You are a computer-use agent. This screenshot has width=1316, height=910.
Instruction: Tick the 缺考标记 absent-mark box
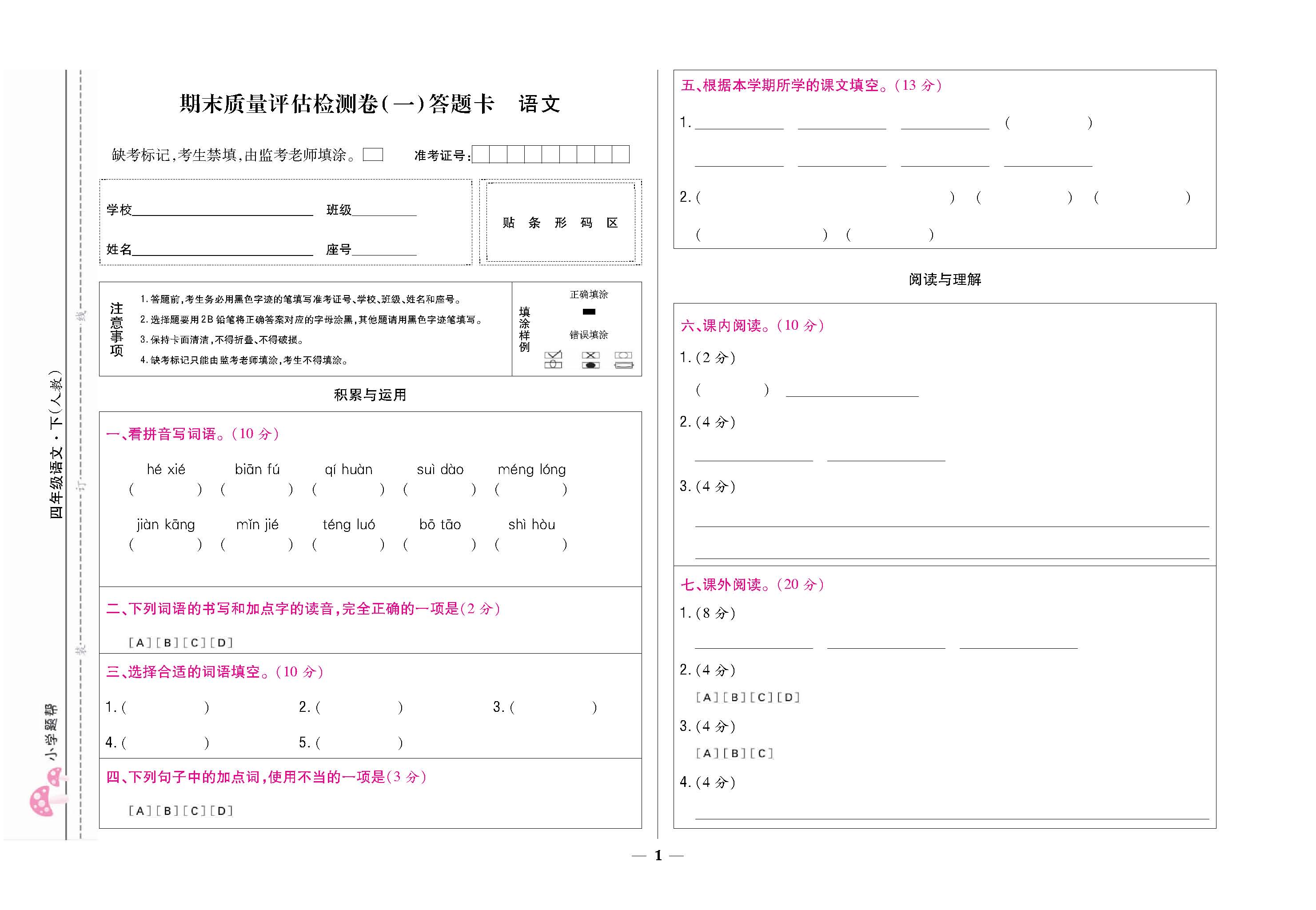(373, 155)
